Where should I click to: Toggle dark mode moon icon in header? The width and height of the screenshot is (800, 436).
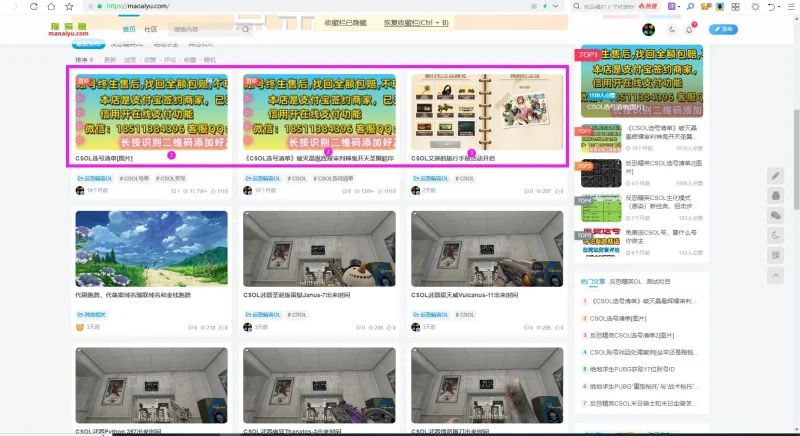click(672, 30)
